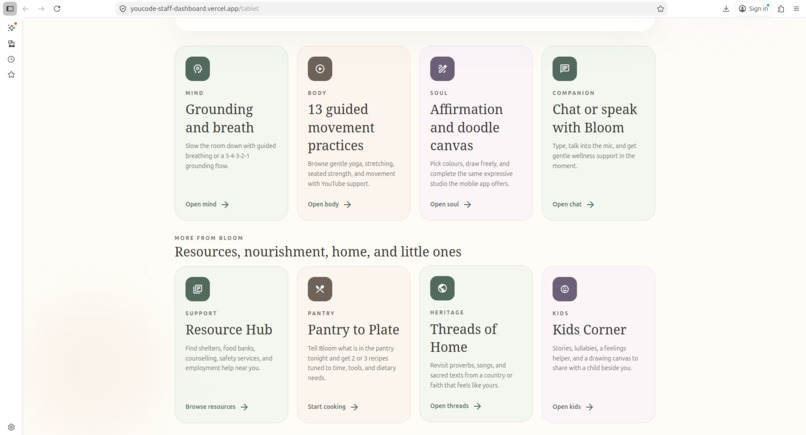Click the arrow next to Open mind
806x435 pixels.
pyautogui.click(x=225, y=205)
